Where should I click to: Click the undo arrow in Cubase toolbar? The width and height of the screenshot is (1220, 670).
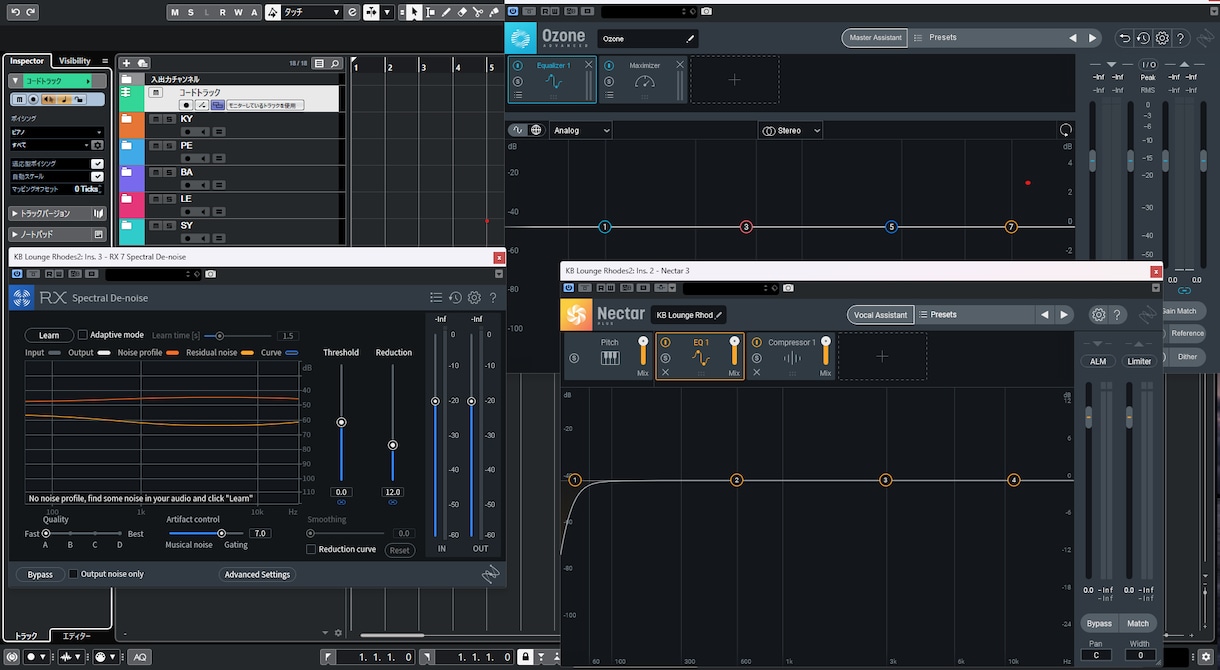13,12
